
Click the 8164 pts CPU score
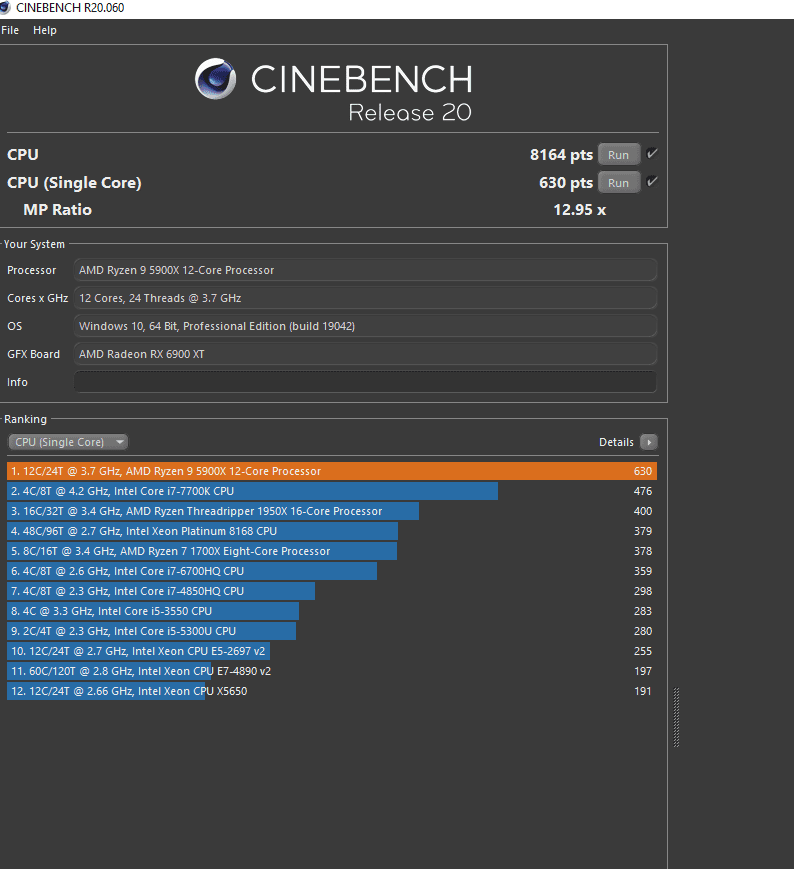tap(561, 155)
